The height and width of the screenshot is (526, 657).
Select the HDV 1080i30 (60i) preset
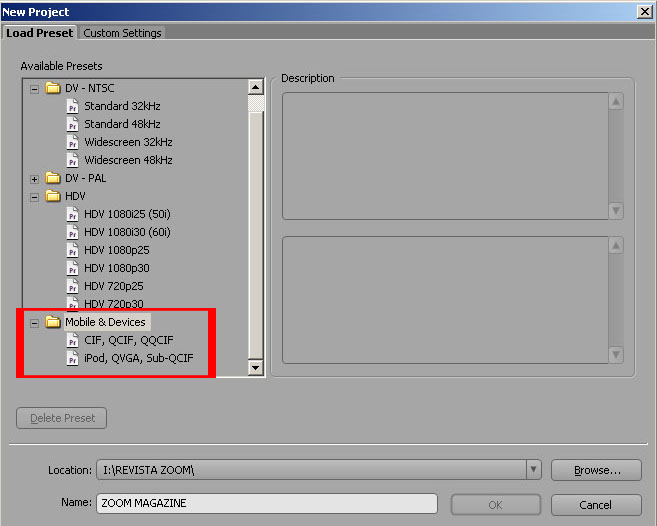127,232
